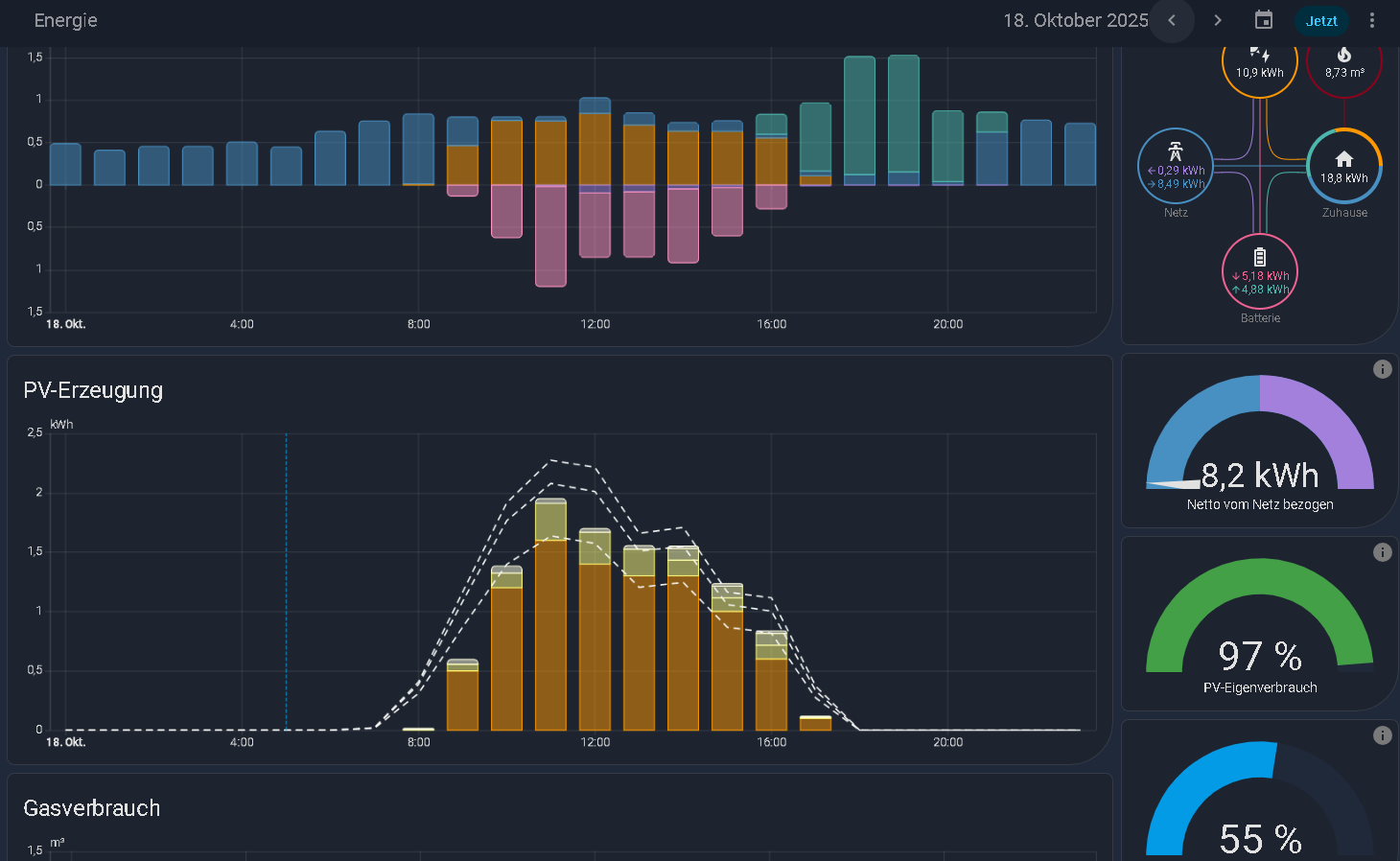The image size is (1400, 861).
Task: Go to next day with right chevron
Action: point(1218,20)
